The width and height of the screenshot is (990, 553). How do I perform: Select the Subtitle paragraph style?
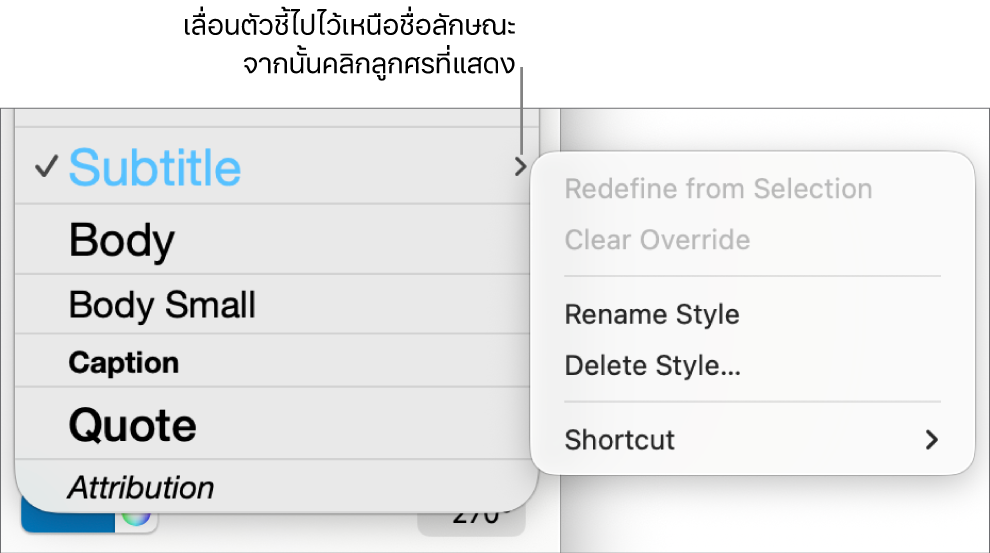(x=155, y=168)
